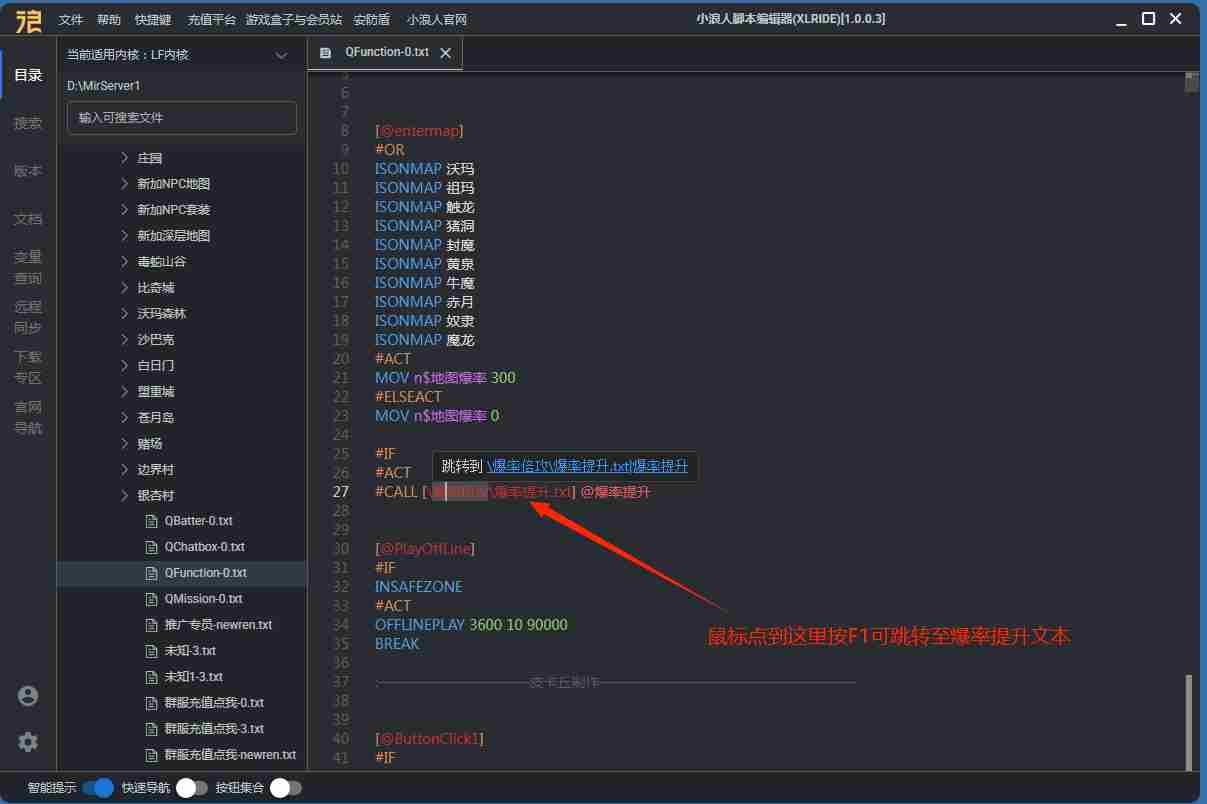Click the 输入可搜索文件 search field

click(x=182, y=118)
